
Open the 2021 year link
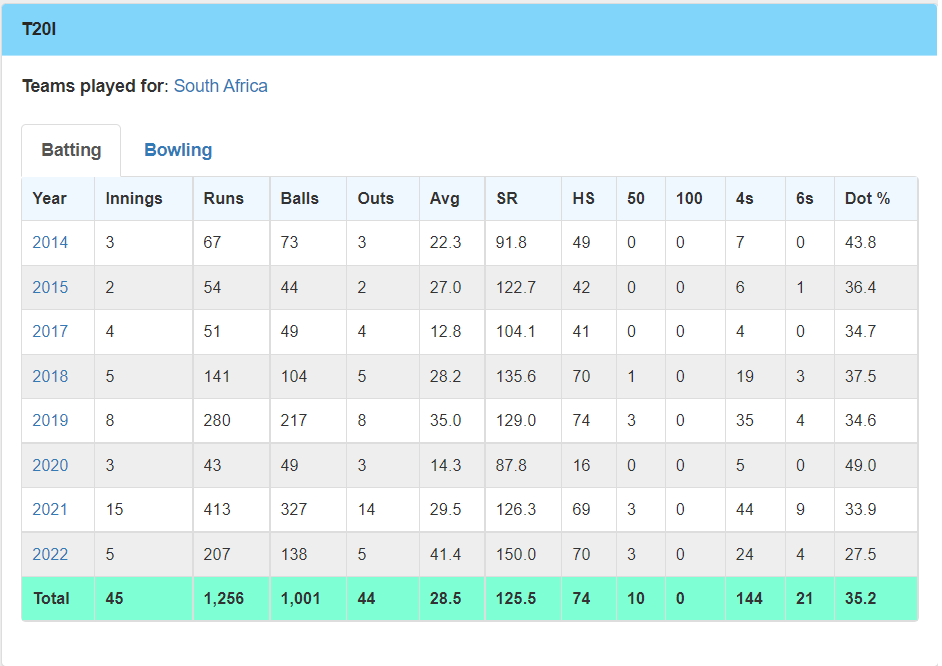click(50, 510)
